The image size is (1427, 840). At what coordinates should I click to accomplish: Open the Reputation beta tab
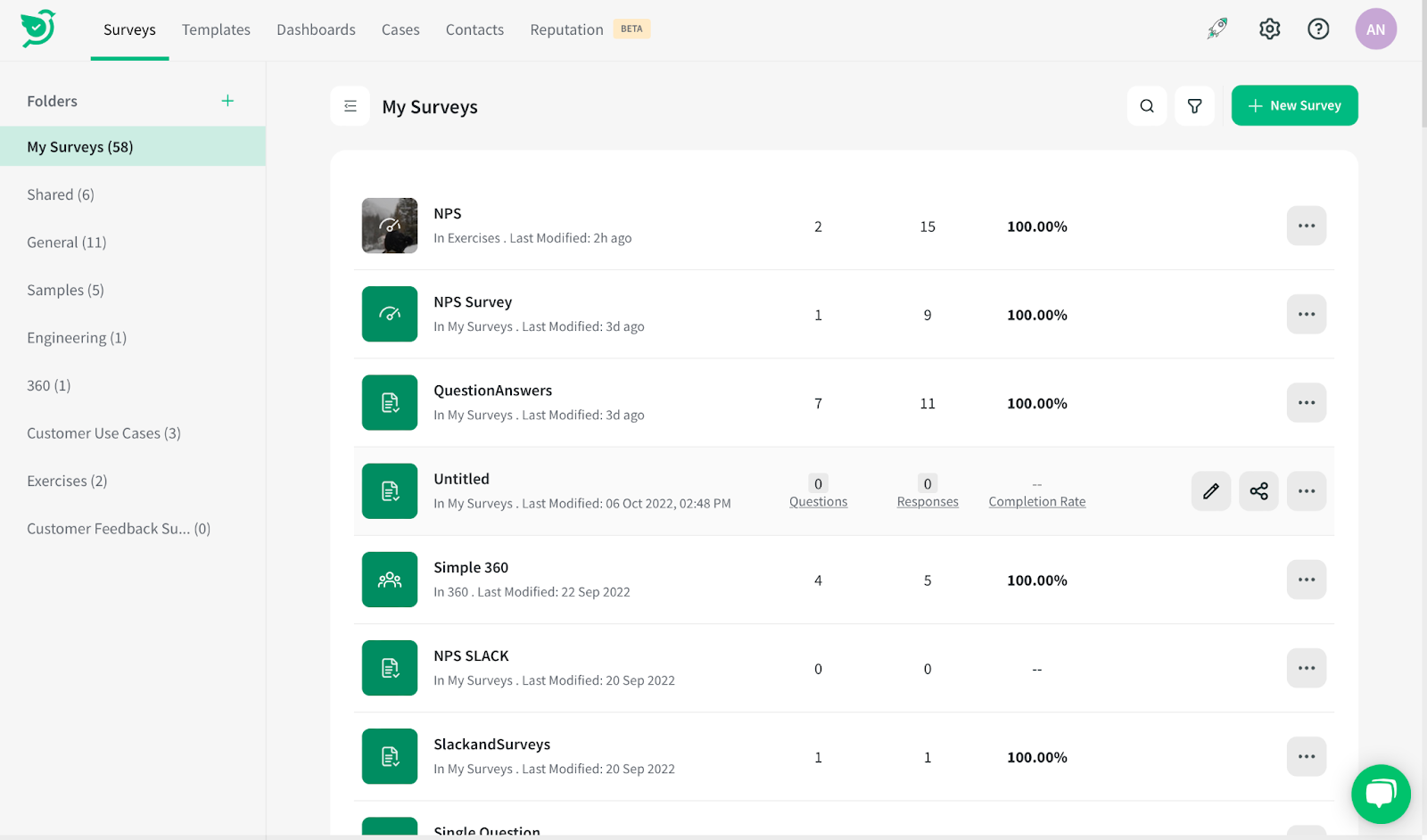590,29
